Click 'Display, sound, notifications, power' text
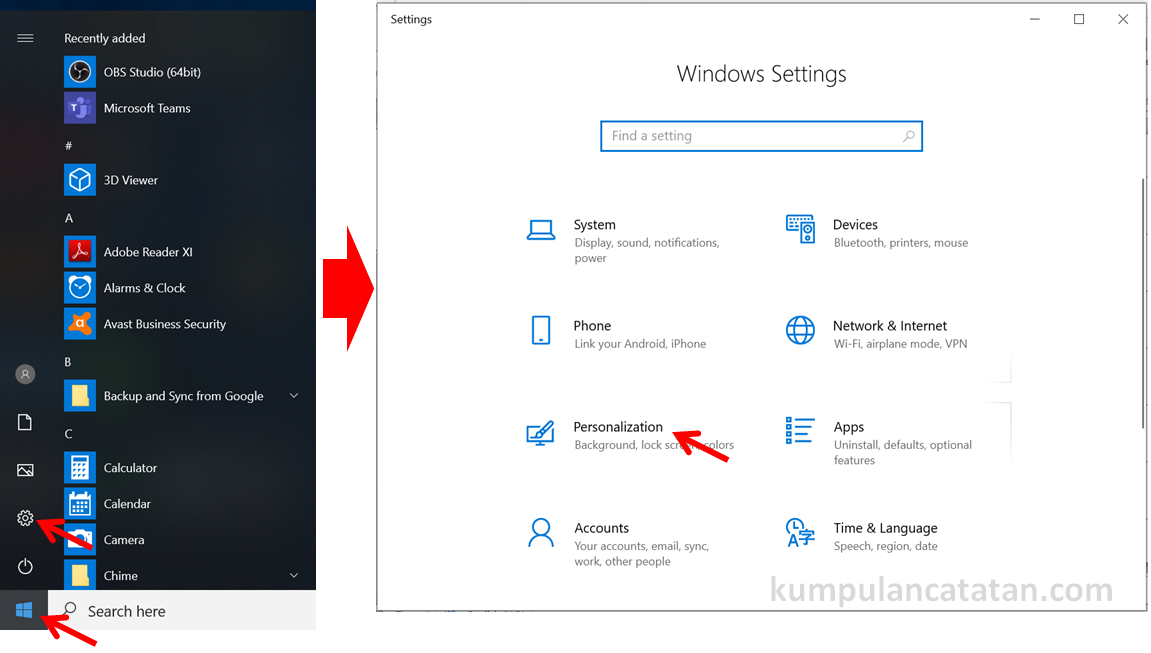1151x653 pixels. click(x=647, y=250)
